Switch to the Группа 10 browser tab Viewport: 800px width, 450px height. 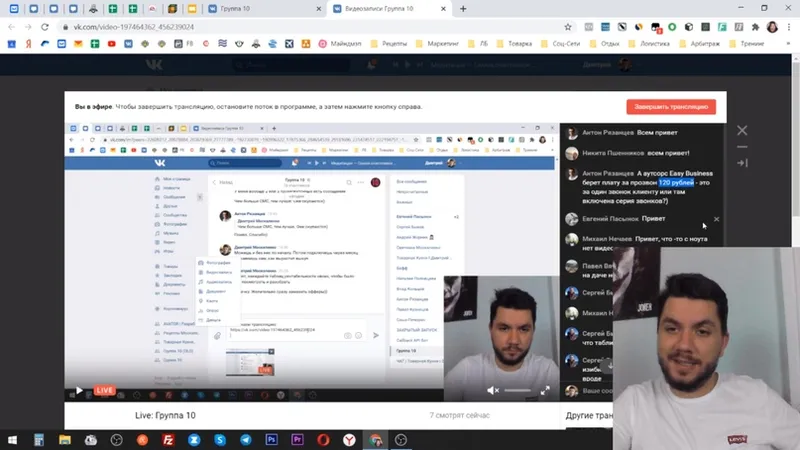pyautogui.click(x=265, y=9)
